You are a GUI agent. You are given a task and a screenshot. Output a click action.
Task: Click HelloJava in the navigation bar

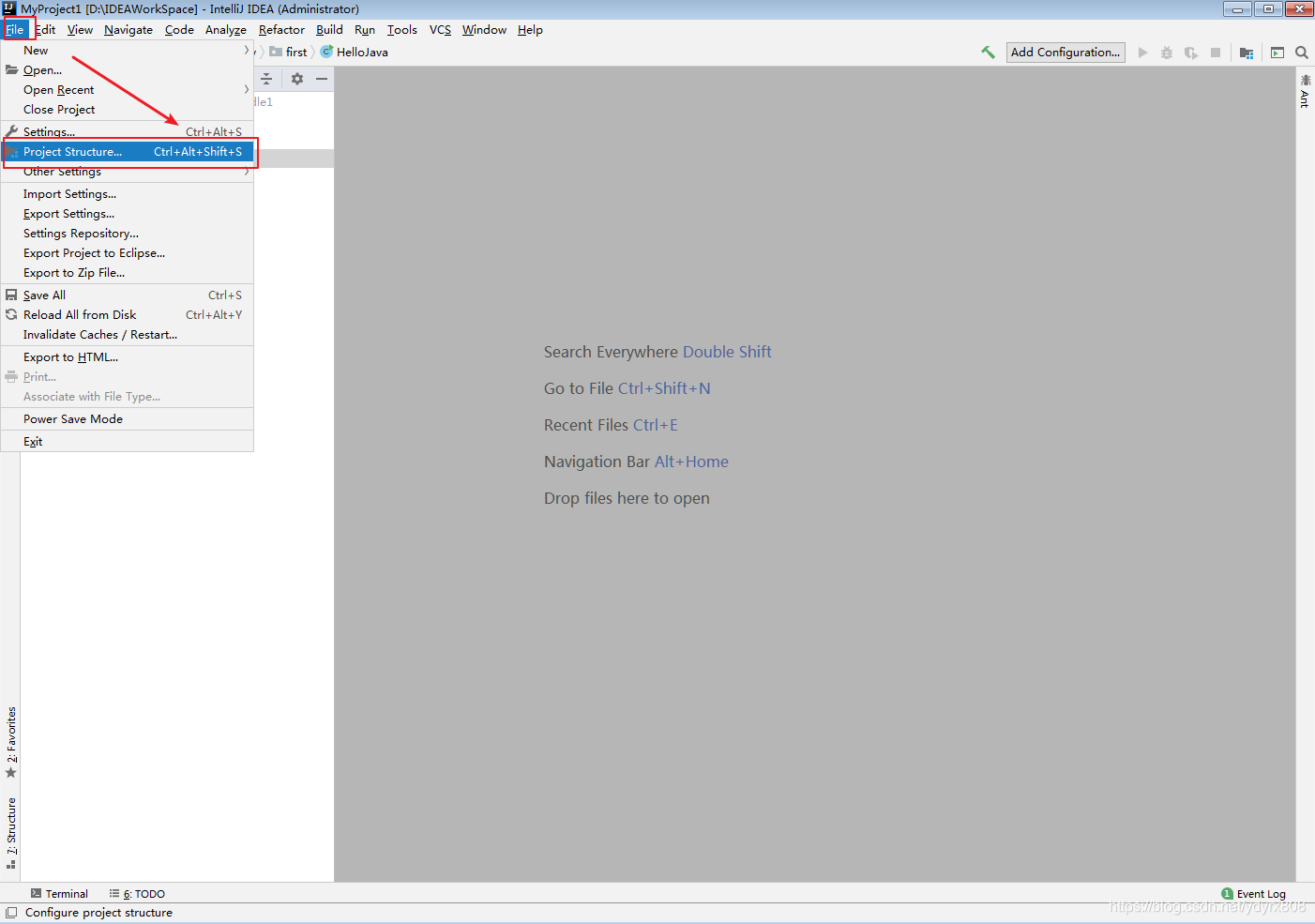[x=355, y=53]
